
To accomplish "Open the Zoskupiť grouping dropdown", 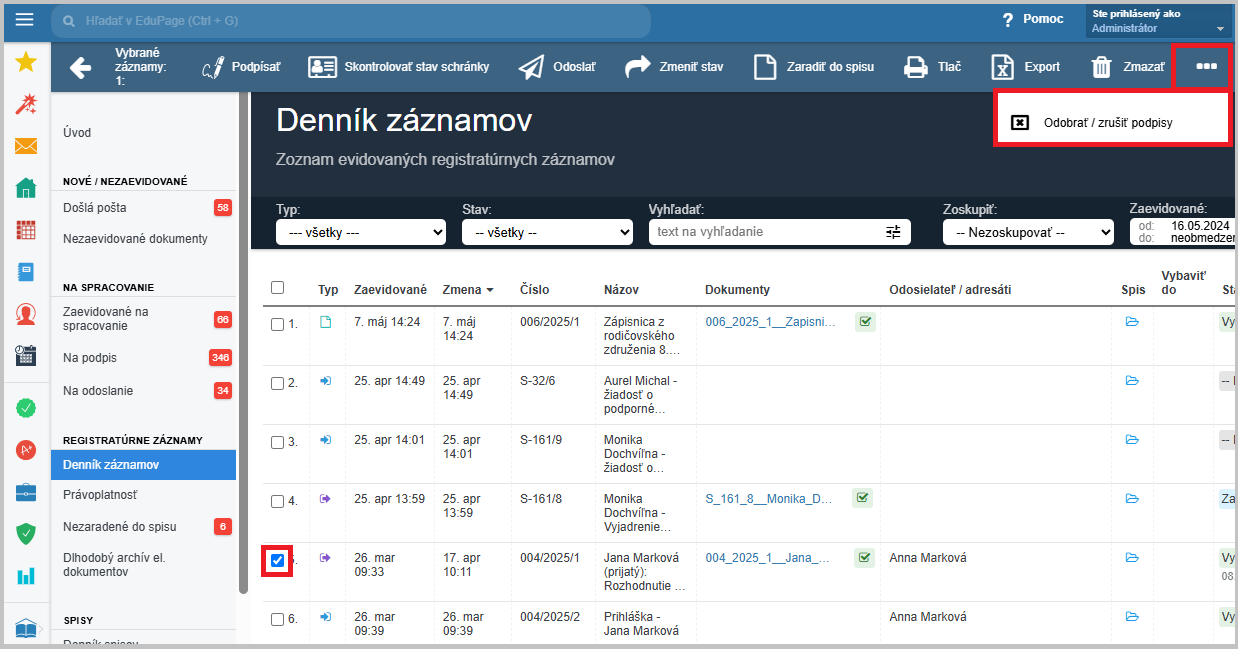I will pyautogui.click(x=1027, y=232).
